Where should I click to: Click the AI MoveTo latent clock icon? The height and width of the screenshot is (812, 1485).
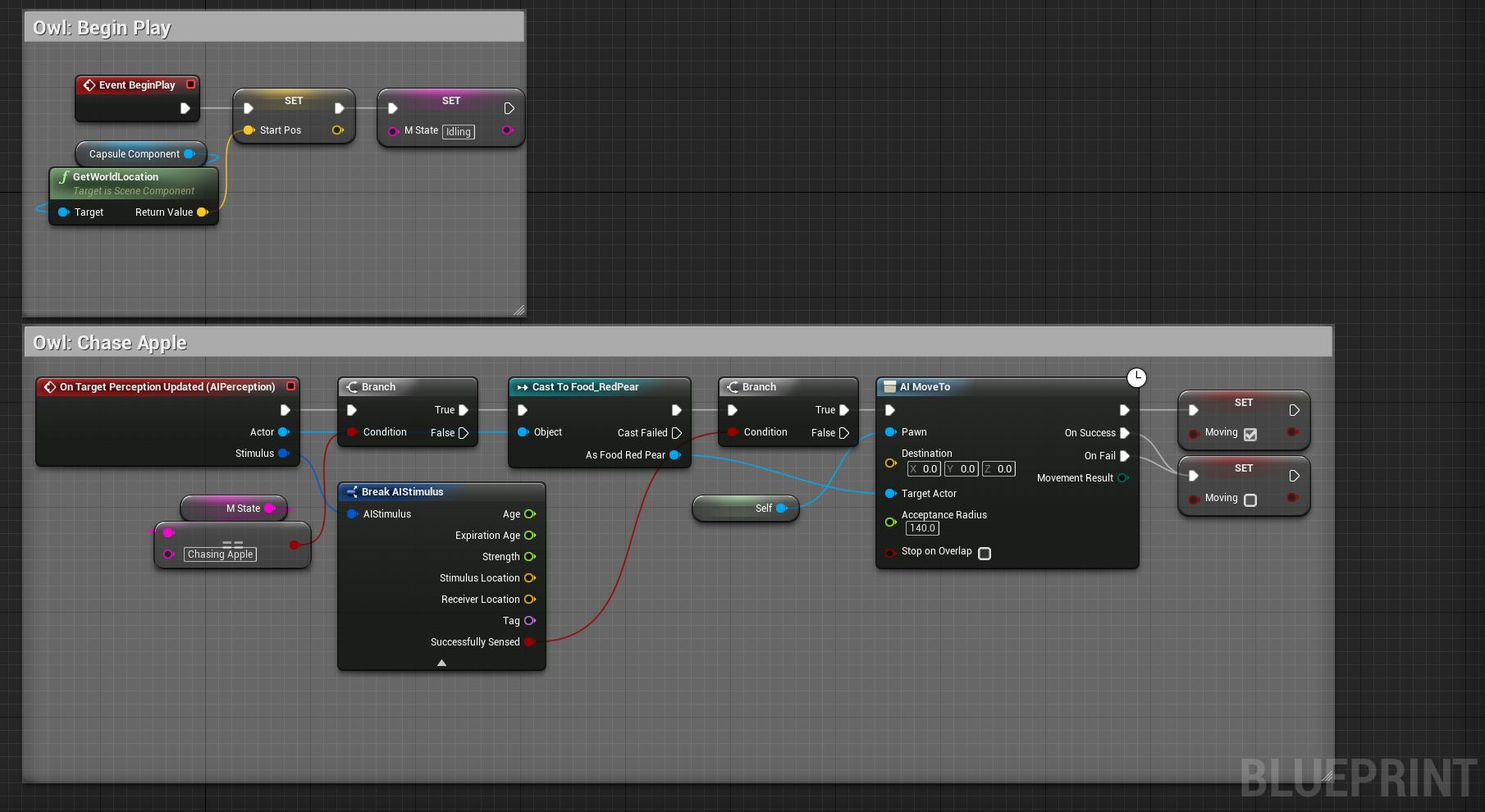tap(1136, 377)
